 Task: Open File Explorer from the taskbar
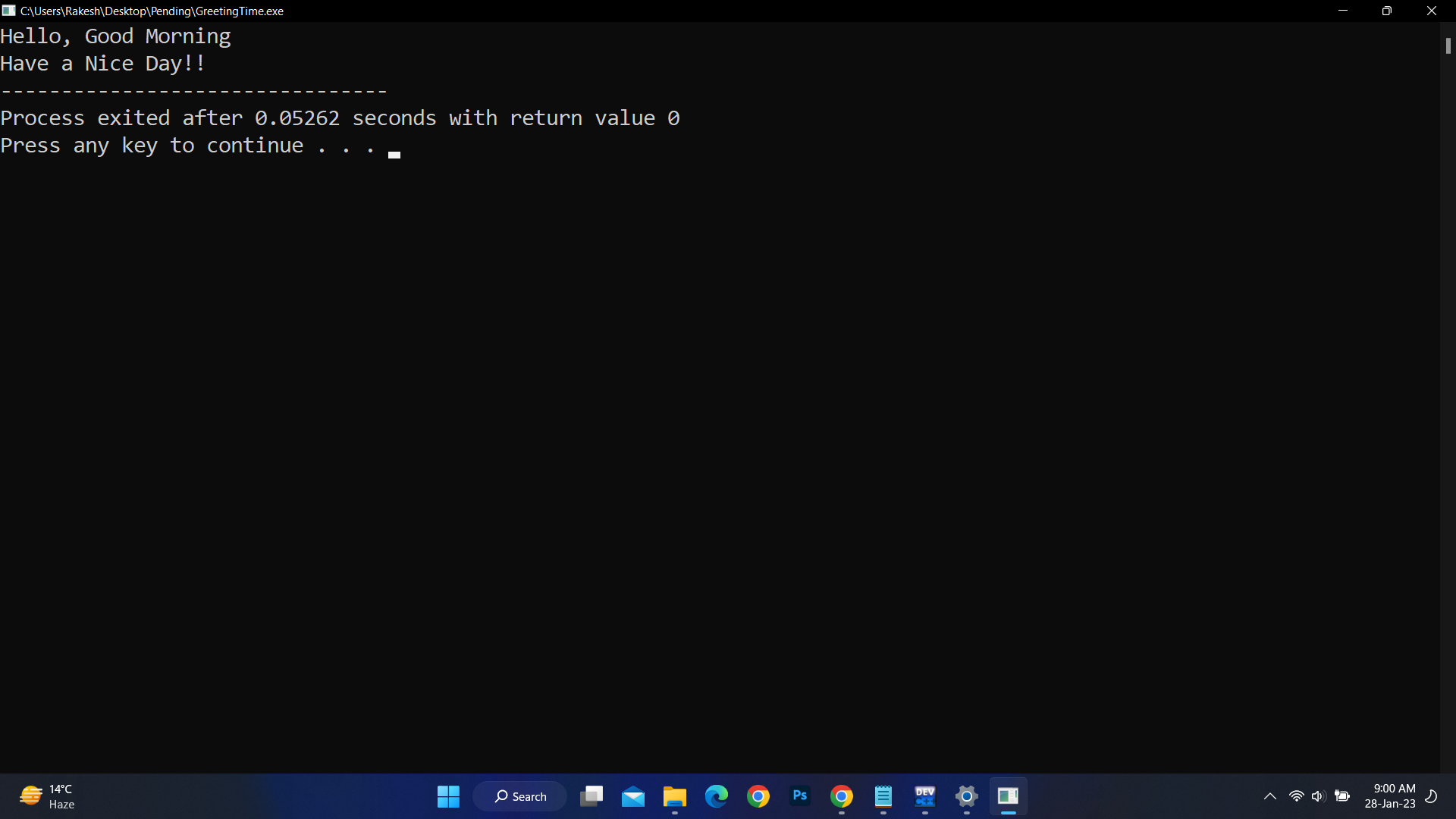[674, 796]
